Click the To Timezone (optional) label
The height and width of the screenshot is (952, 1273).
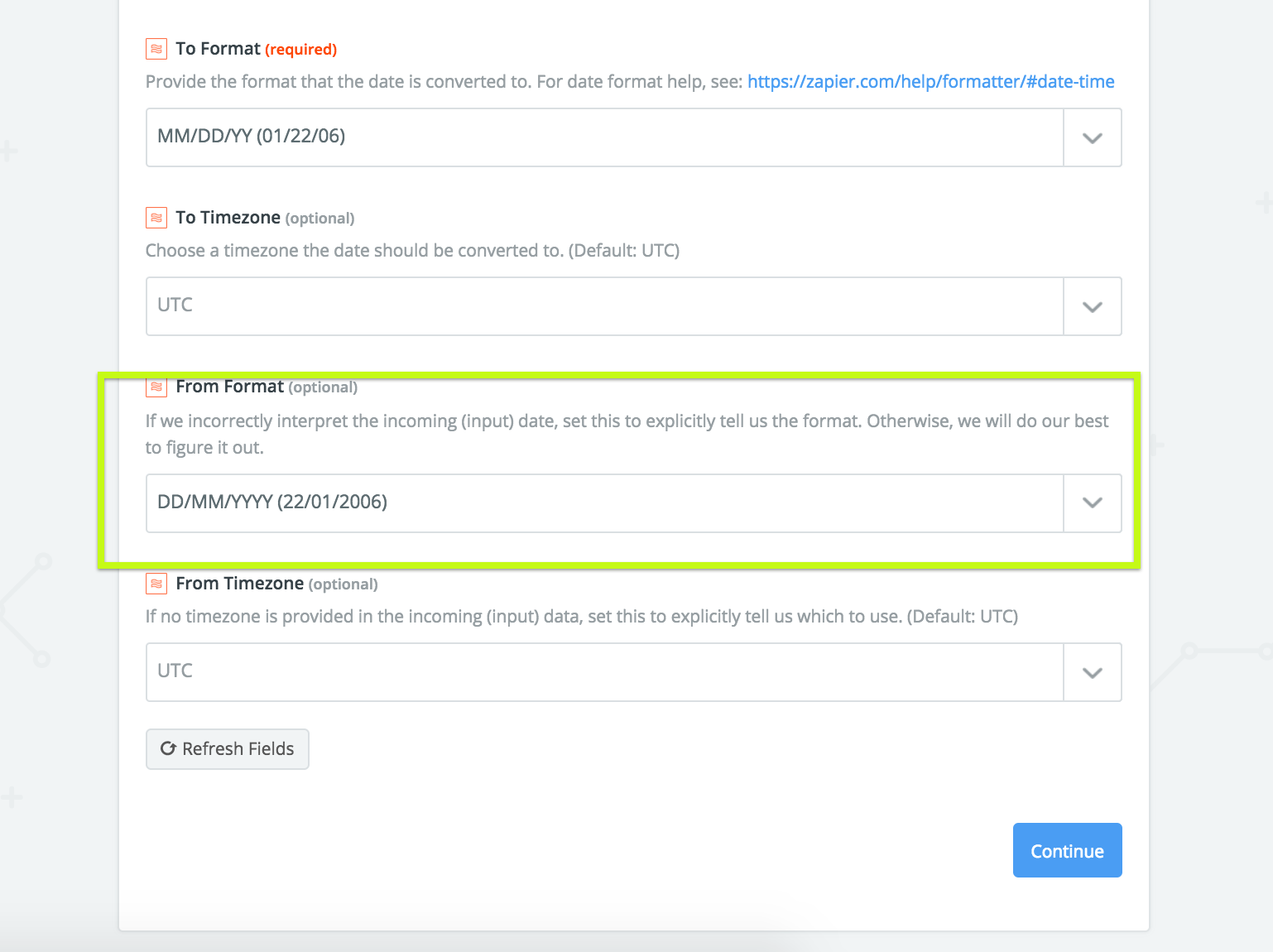click(x=265, y=218)
